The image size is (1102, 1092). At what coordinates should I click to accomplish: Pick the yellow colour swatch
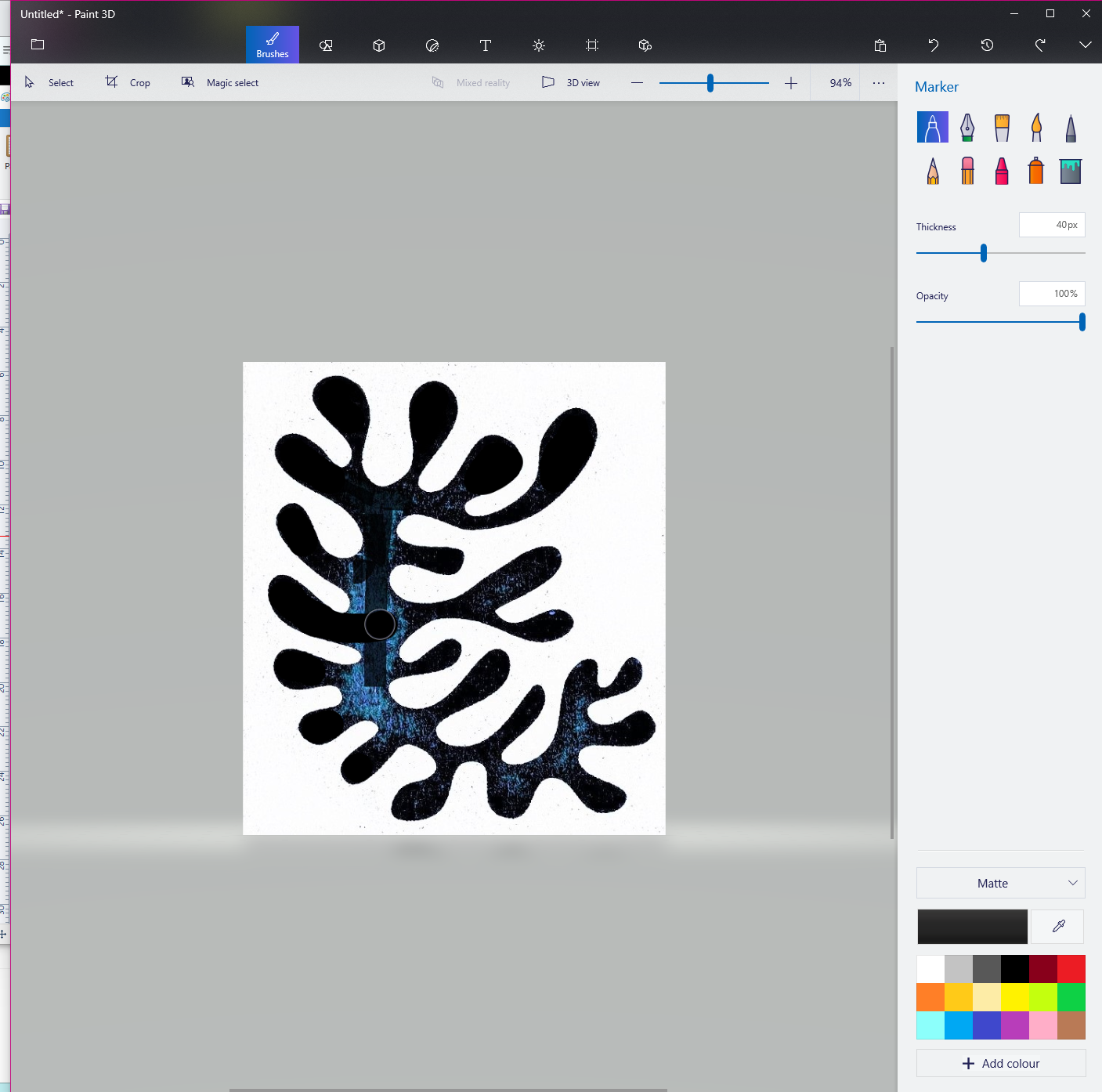(x=1015, y=997)
